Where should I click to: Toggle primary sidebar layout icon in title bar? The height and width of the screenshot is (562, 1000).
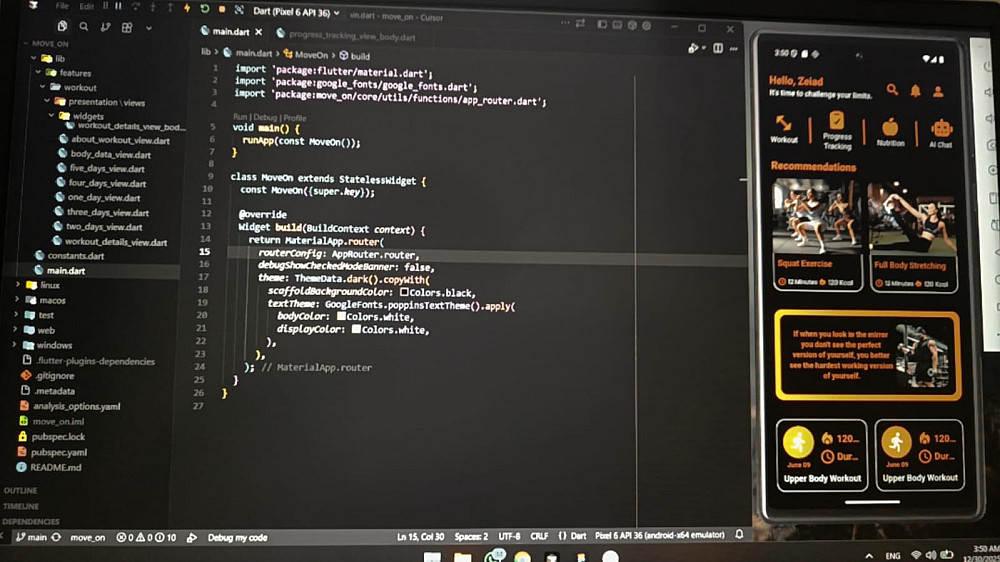pyautogui.click(x=602, y=24)
